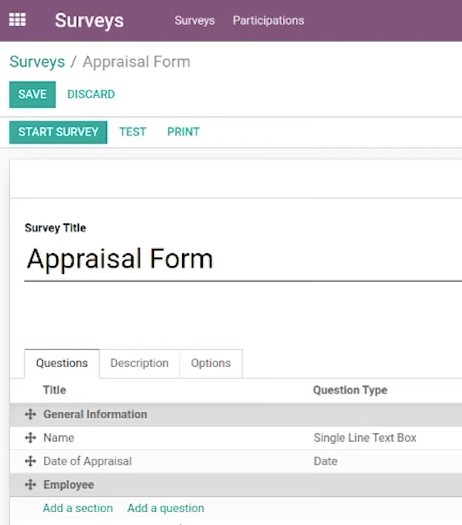
Task: Click drag handle beside Employee section
Action: (30, 485)
